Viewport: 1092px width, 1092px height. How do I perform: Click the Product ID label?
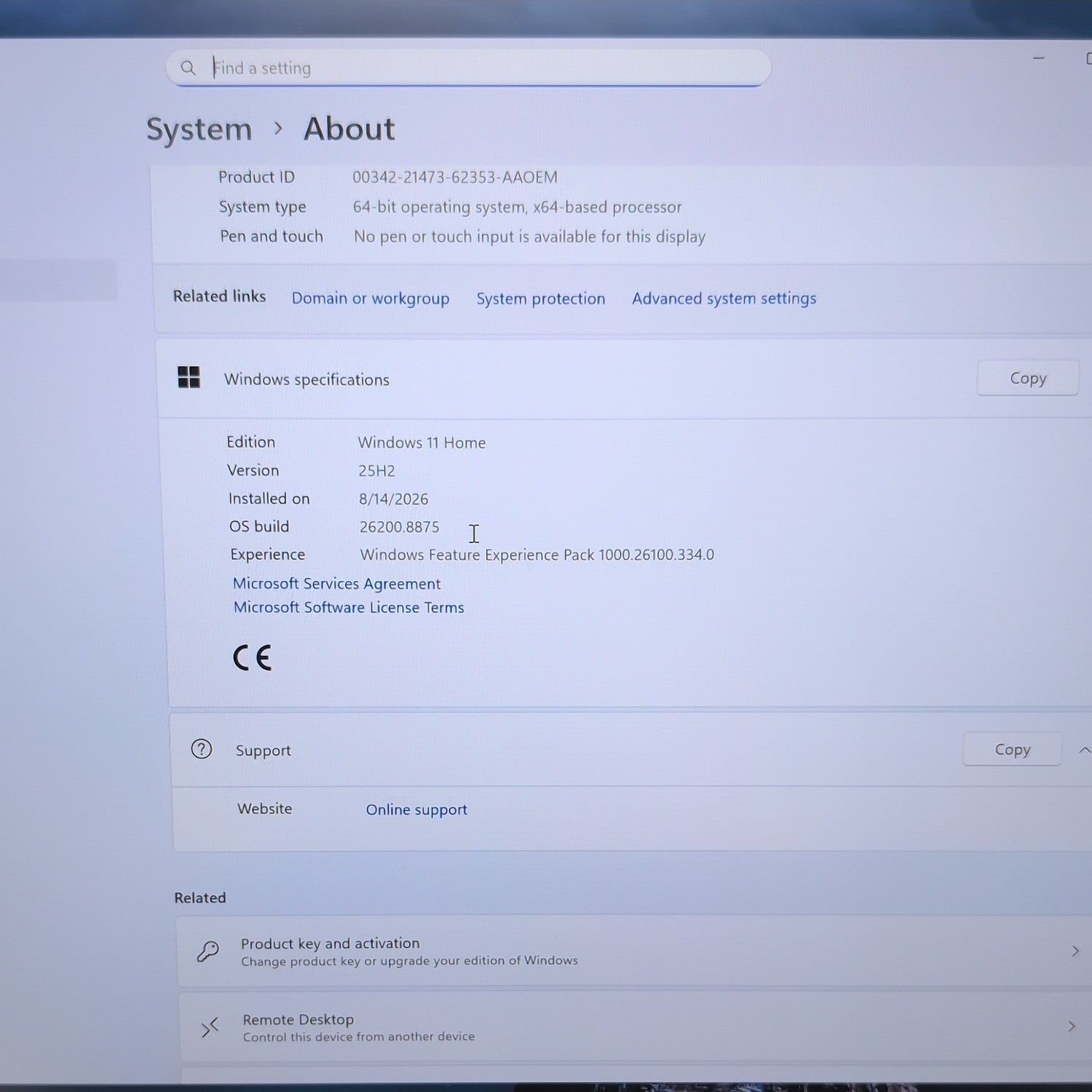pos(257,177)
